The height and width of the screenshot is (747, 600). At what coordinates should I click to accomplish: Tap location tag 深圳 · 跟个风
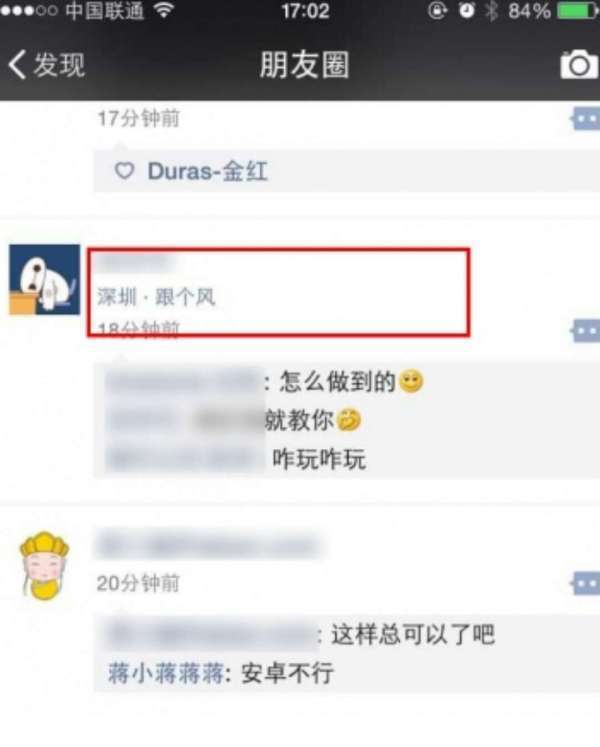[156, 297]
